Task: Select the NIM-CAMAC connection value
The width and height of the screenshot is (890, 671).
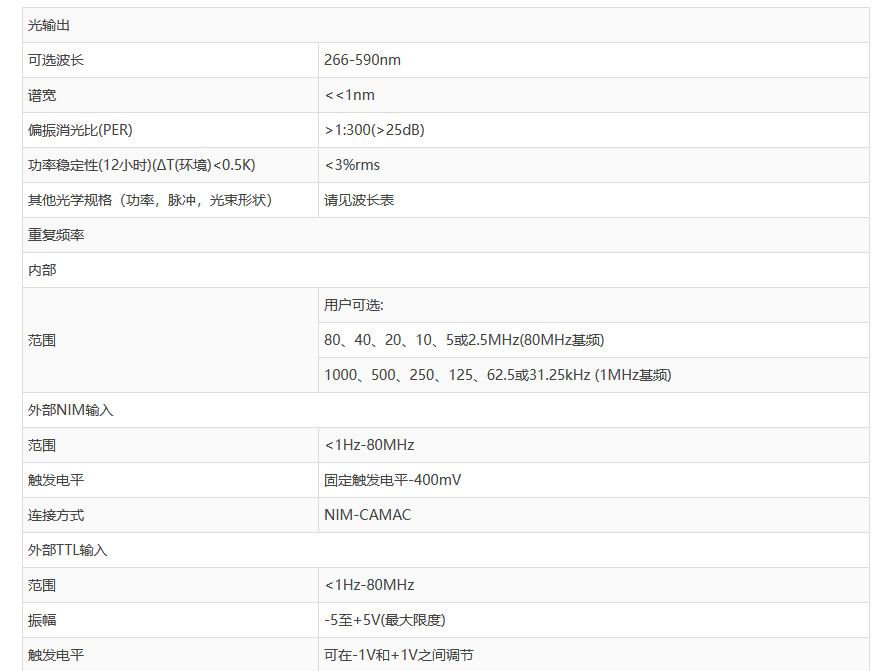Action: 367,515
